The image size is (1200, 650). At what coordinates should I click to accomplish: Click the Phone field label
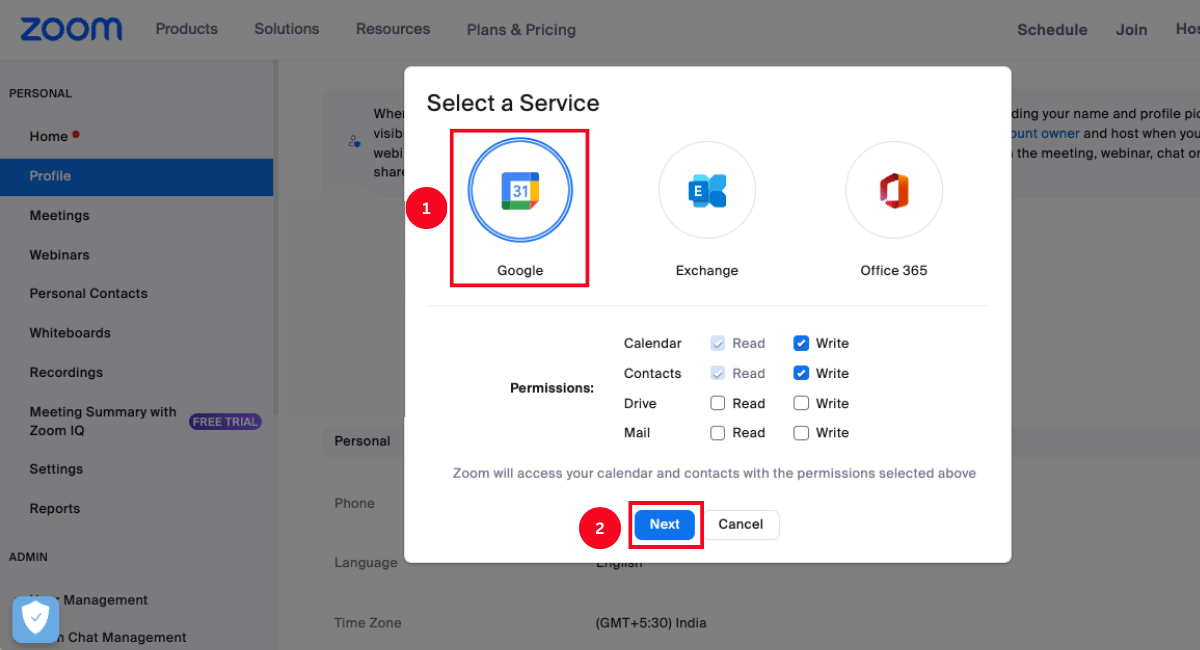point(355,503)
